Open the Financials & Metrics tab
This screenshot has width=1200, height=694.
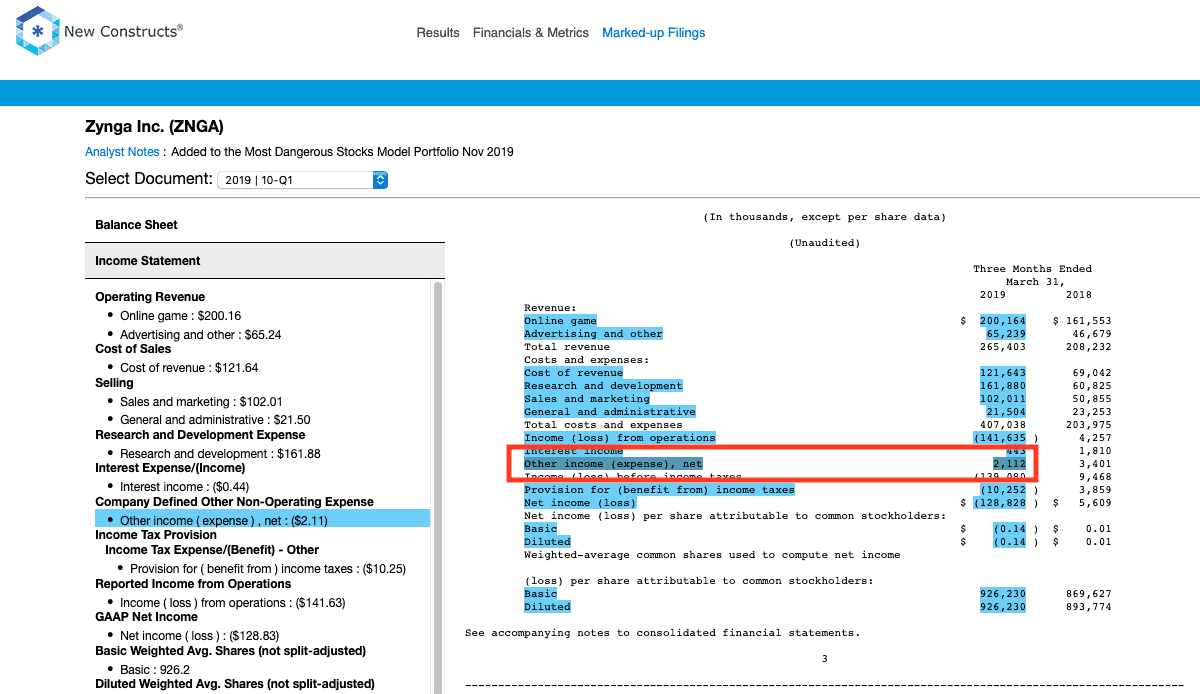531,33
